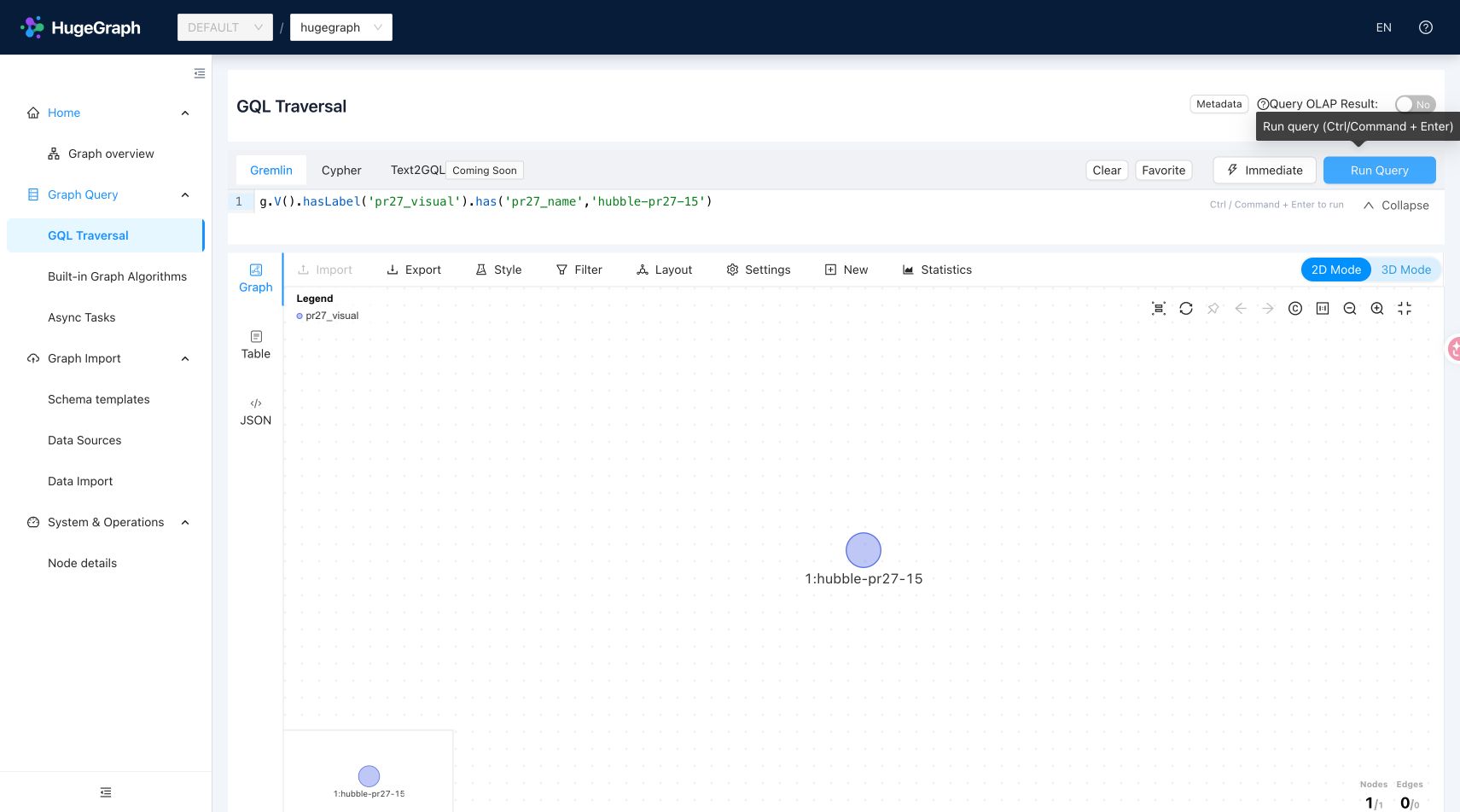Screen dimensions: 1460x812
Task: Select the Gremlin query tab
Action: [271, 171]
